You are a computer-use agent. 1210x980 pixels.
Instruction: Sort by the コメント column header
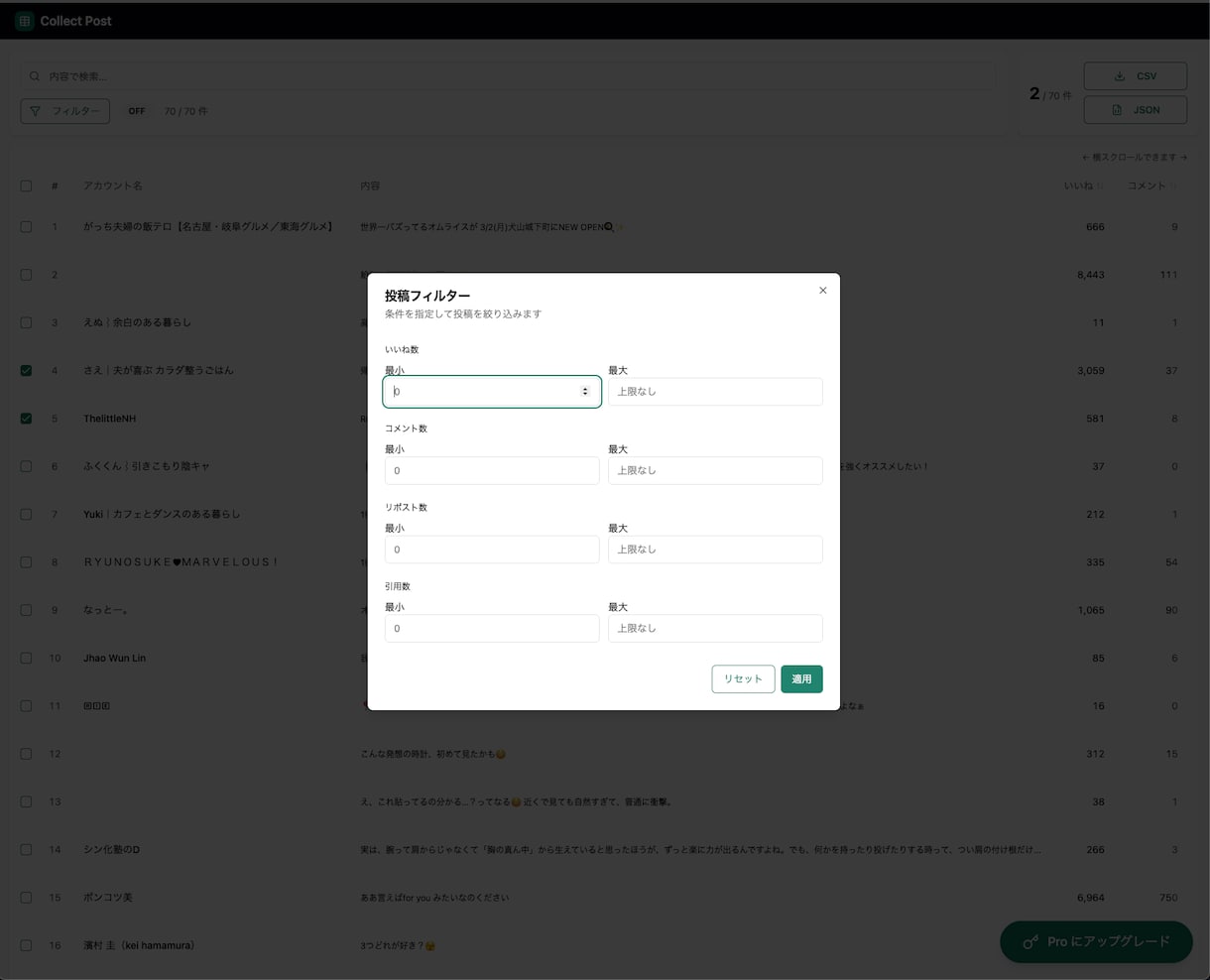click(x=1152, y=185)
